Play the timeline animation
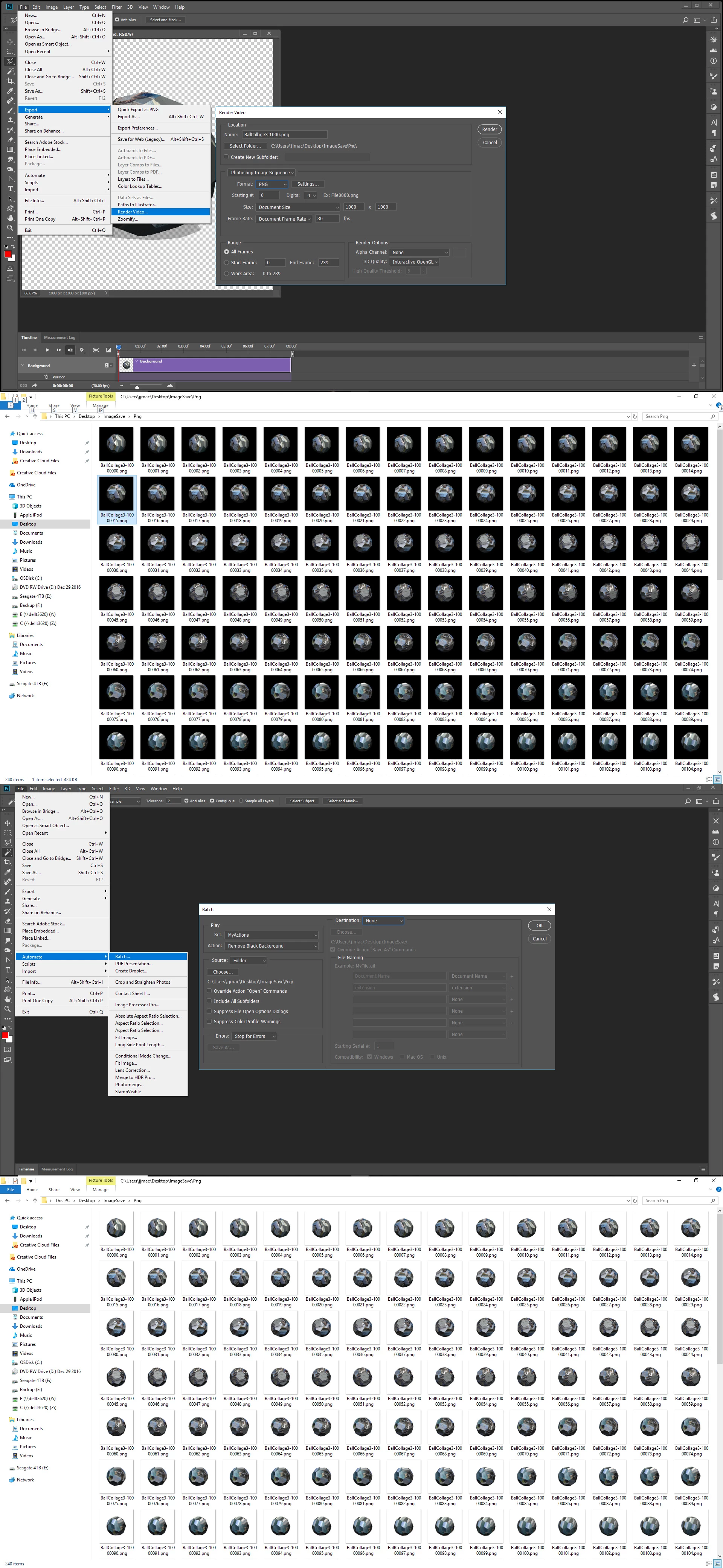 click(47, 350)
